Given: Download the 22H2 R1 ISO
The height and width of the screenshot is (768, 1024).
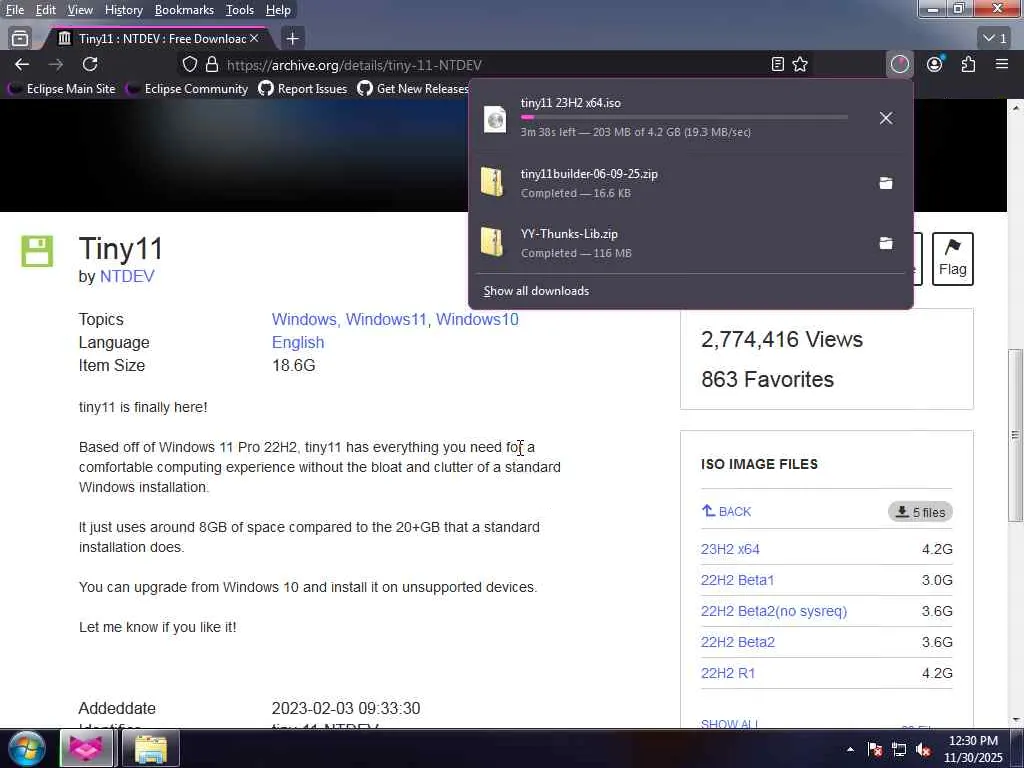Looking at the screenshot, I should pyautogui.click(x=728, y=673).
